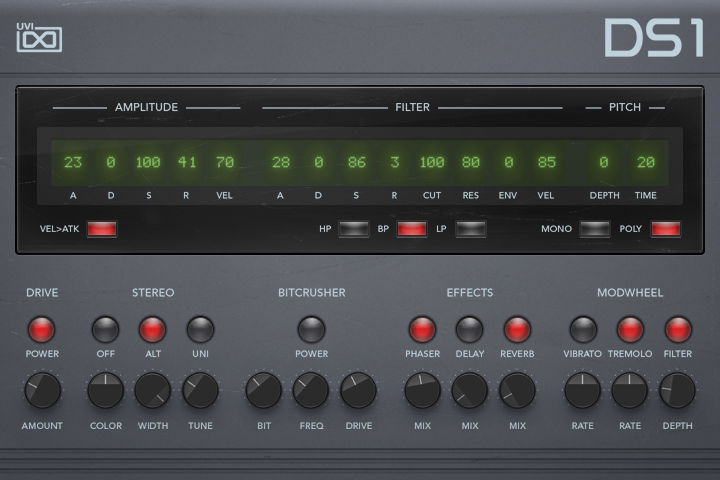This screenshot has height=480, width=720.
Task: Click the stereo COLOR knob
Action: point(106,390)
